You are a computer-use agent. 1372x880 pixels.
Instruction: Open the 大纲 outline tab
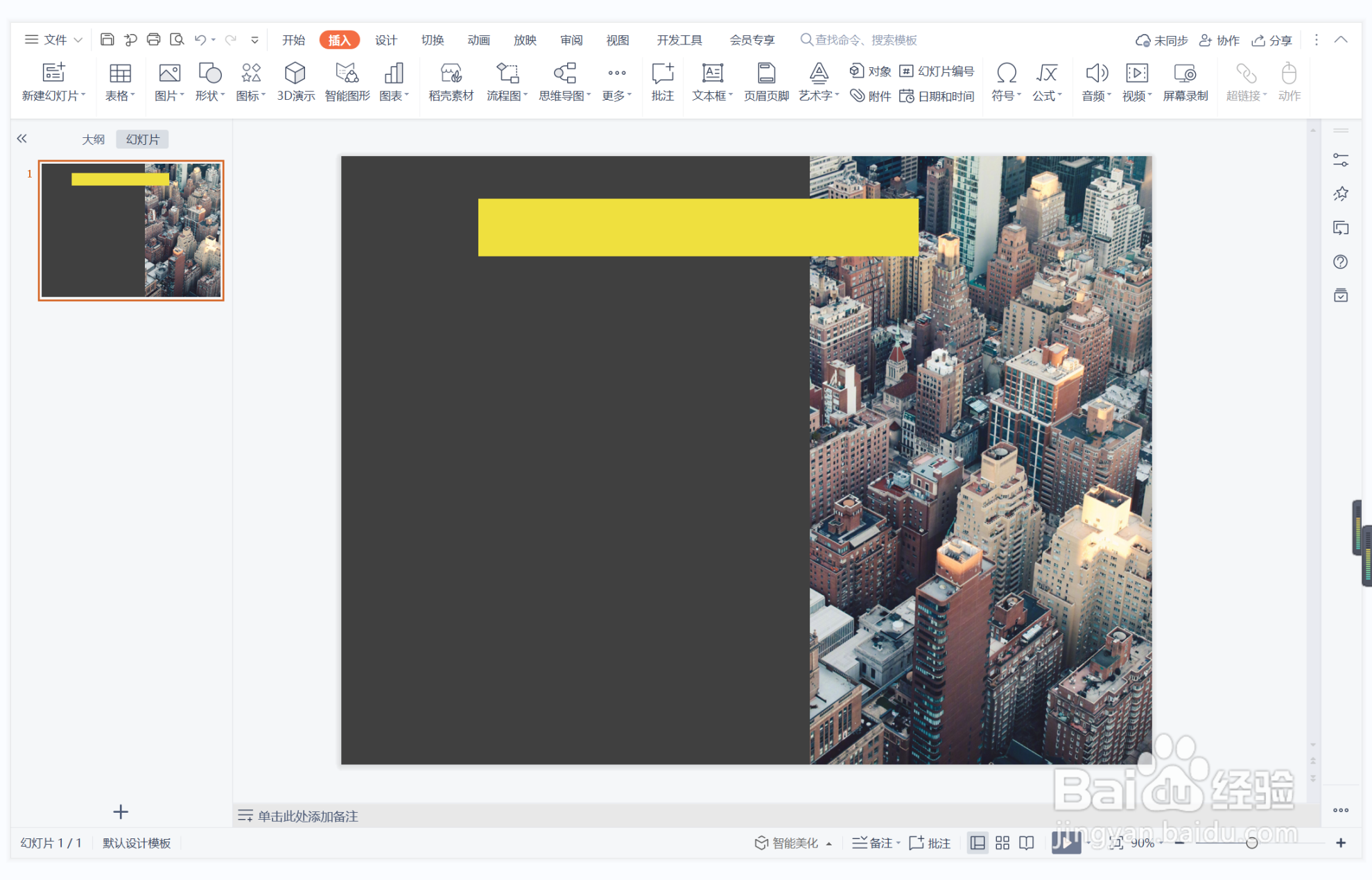[93, 139]
